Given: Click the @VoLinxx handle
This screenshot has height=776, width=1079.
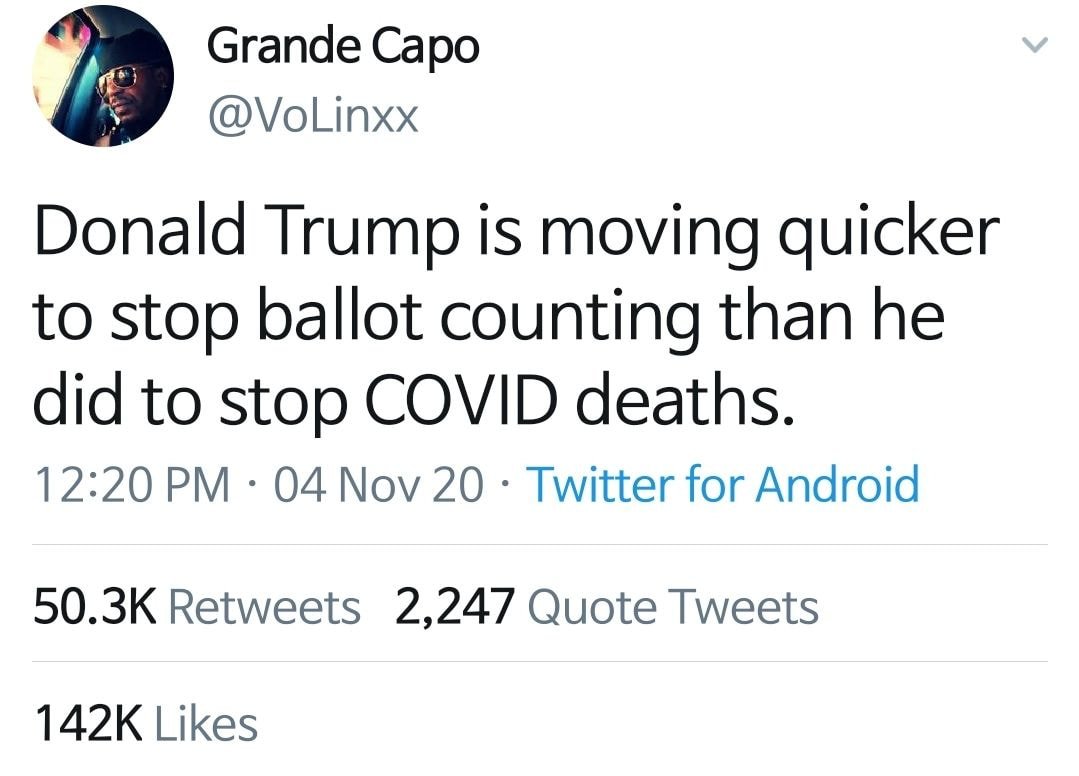Looking at the screenshot, I should tap(312, 117).
